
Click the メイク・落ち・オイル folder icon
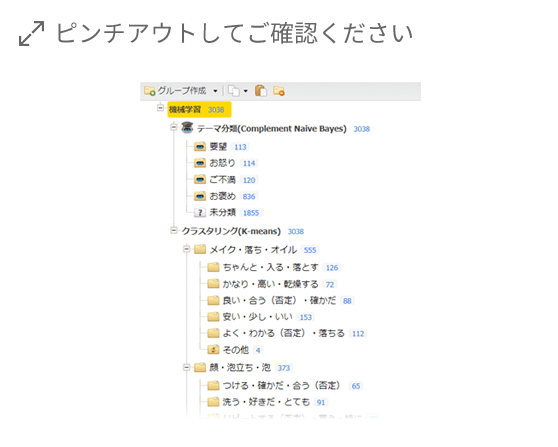[200, 249]
